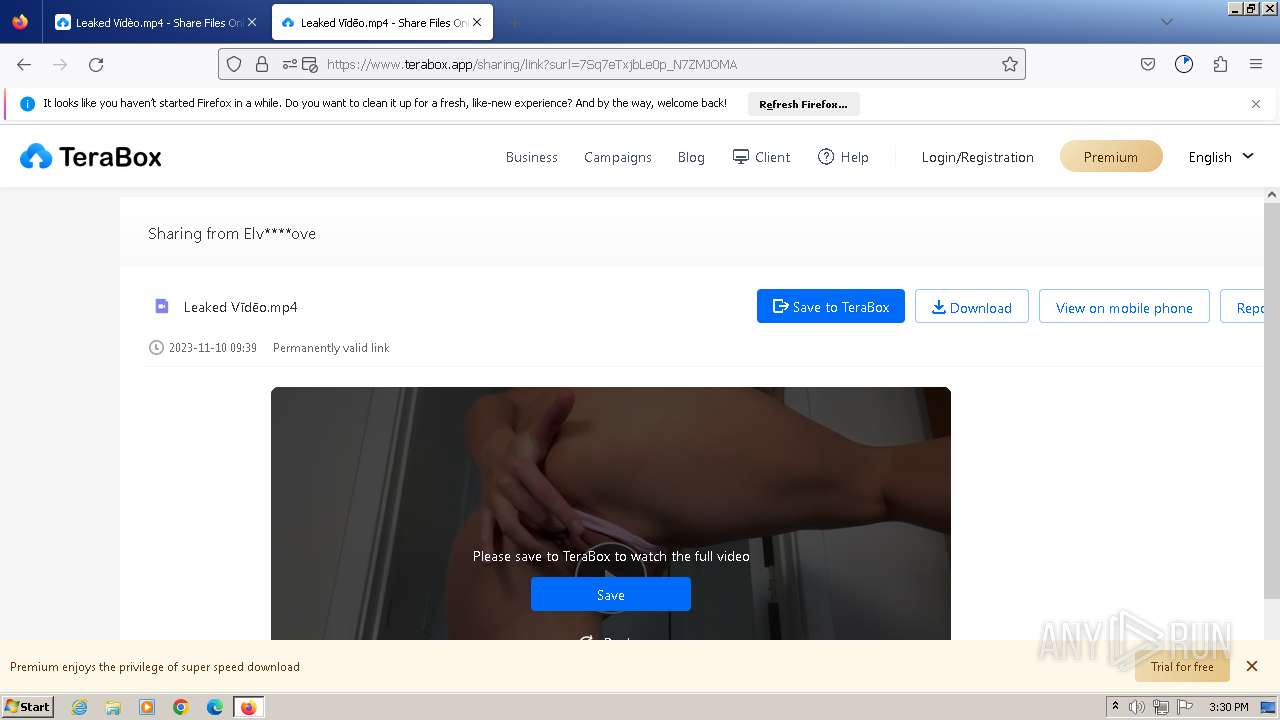Click Trial for free button

point(1182,666)
